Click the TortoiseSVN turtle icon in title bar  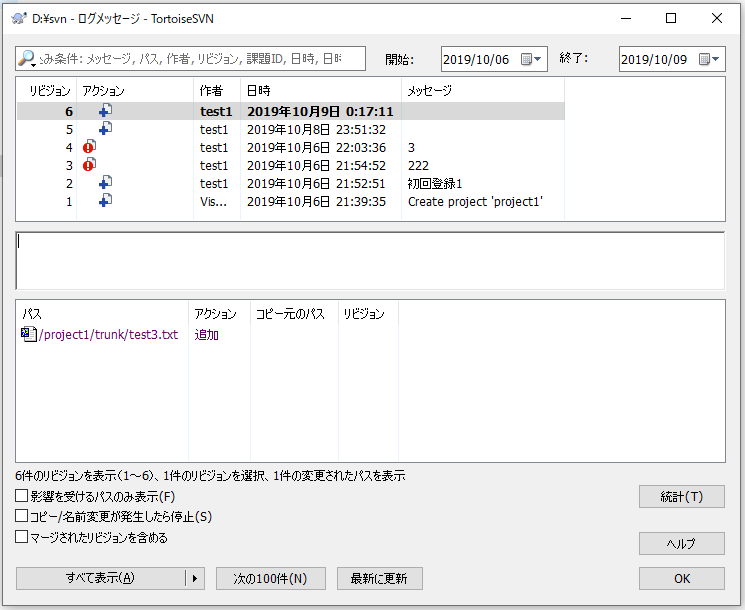coord(19,19)
